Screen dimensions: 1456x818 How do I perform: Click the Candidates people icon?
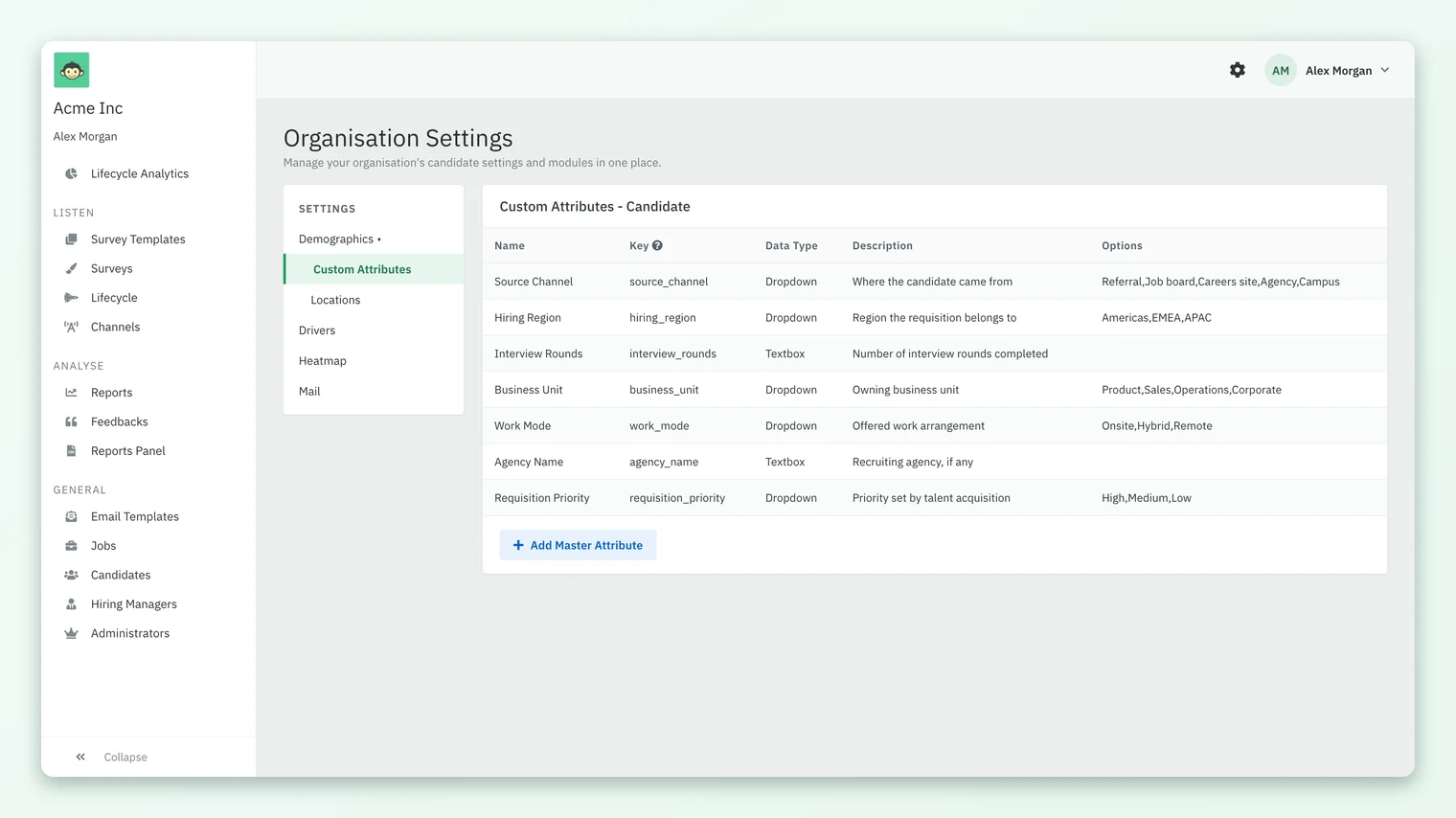71,575
